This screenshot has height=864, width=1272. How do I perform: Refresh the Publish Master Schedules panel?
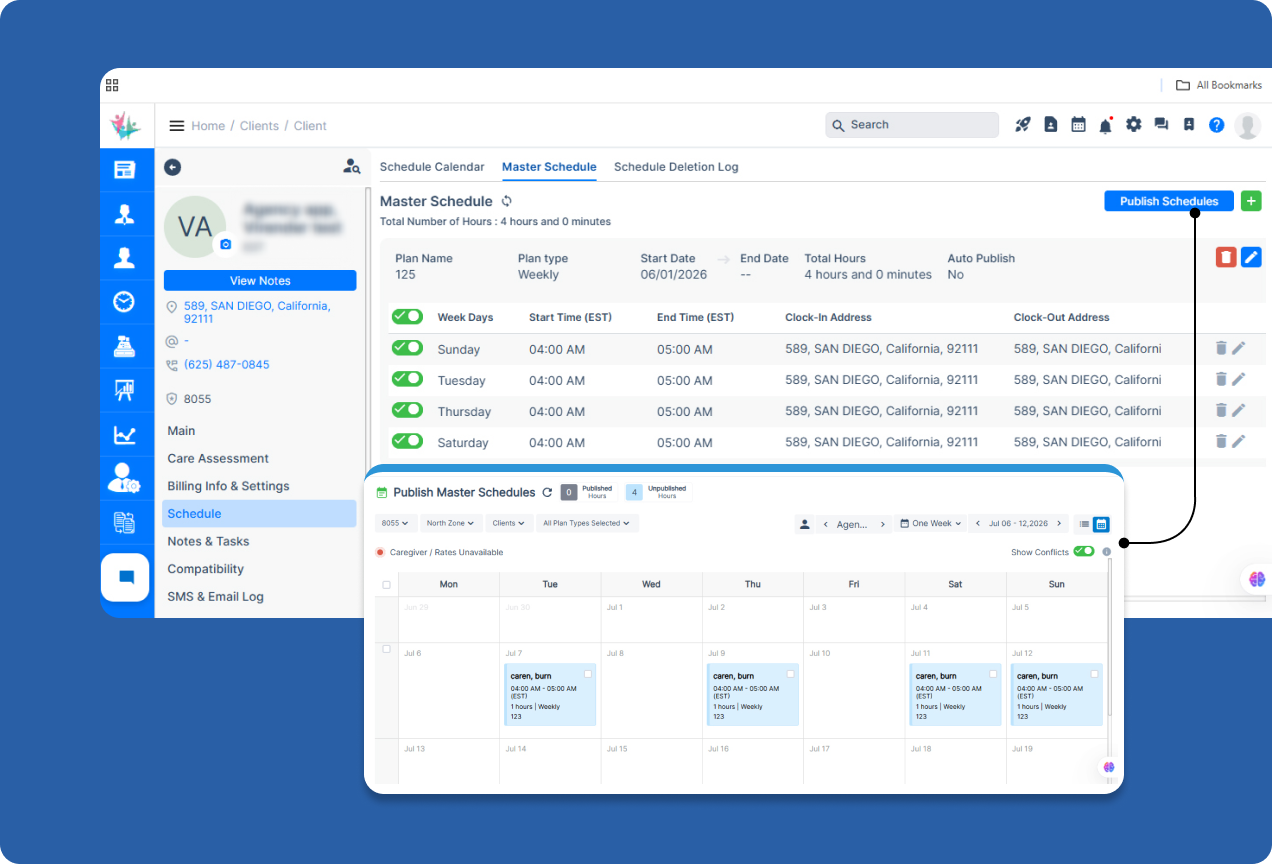[547, 492]
